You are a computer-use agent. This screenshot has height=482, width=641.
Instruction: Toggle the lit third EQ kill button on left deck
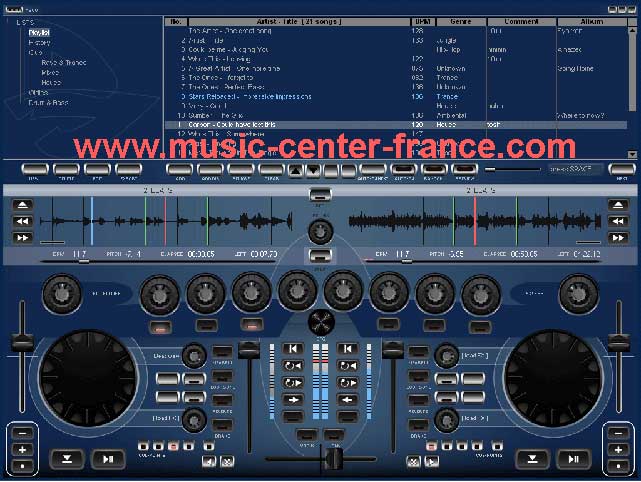click(x=252, y=325)
